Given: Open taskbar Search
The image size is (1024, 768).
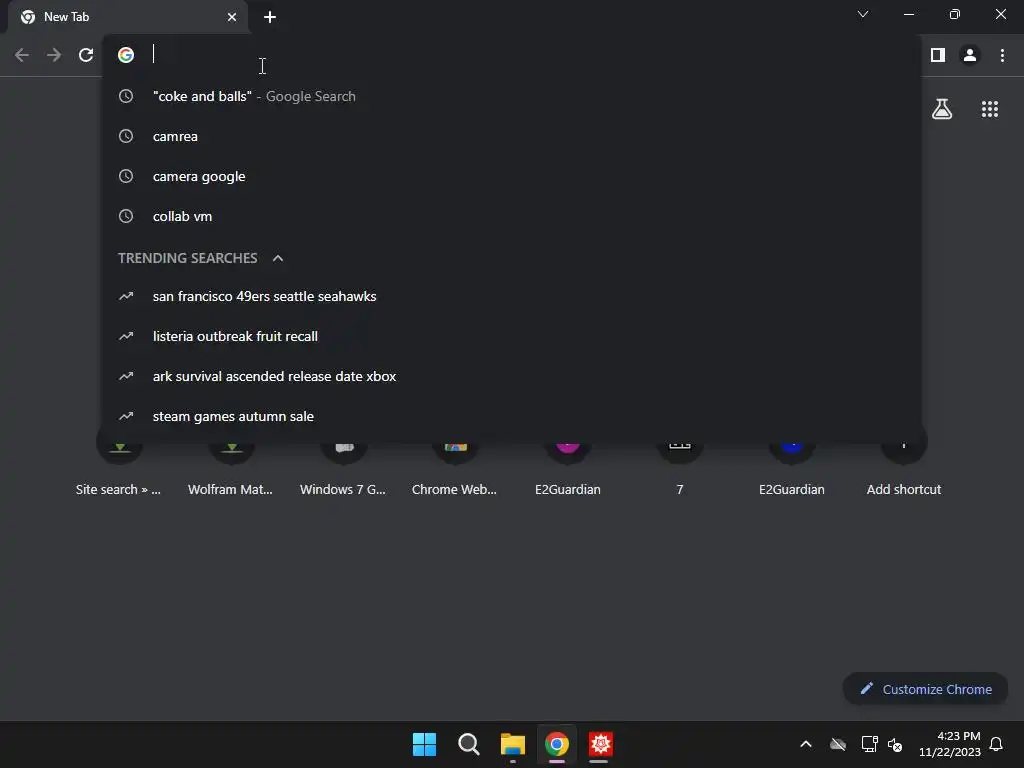Looking at the screenshot, I should (x=468, y=744).
